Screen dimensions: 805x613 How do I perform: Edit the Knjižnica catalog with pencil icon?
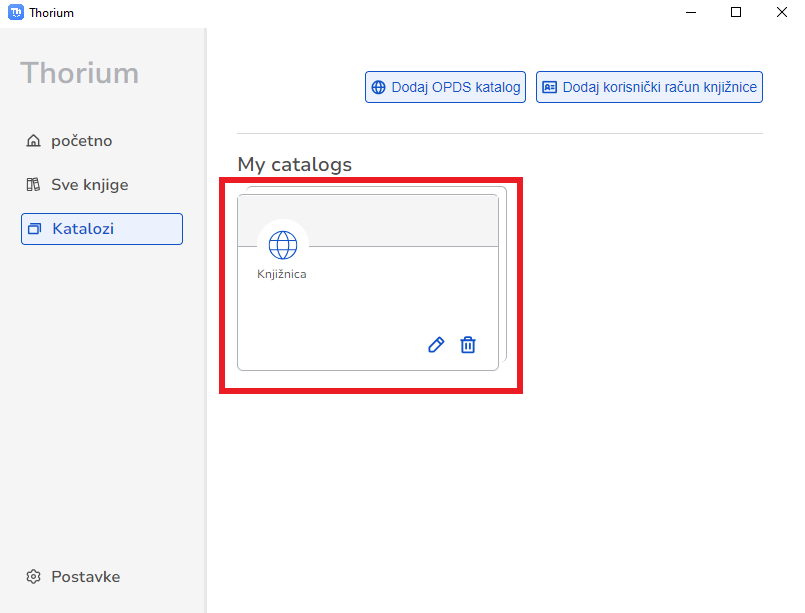click(x=435, y=345)
